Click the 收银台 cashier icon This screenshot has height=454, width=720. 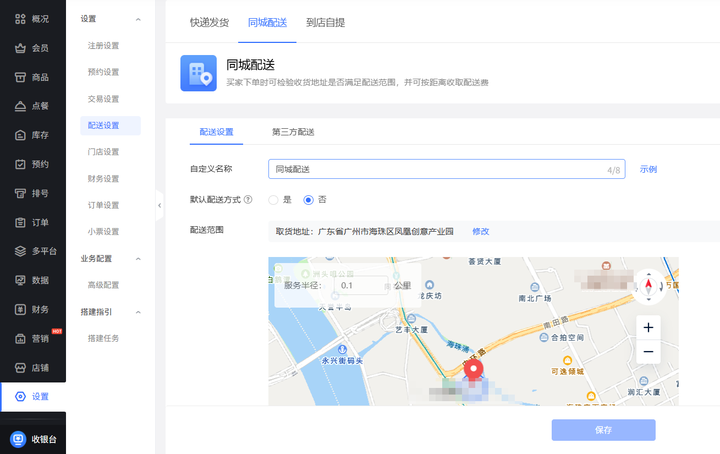[x=19, y=439]
